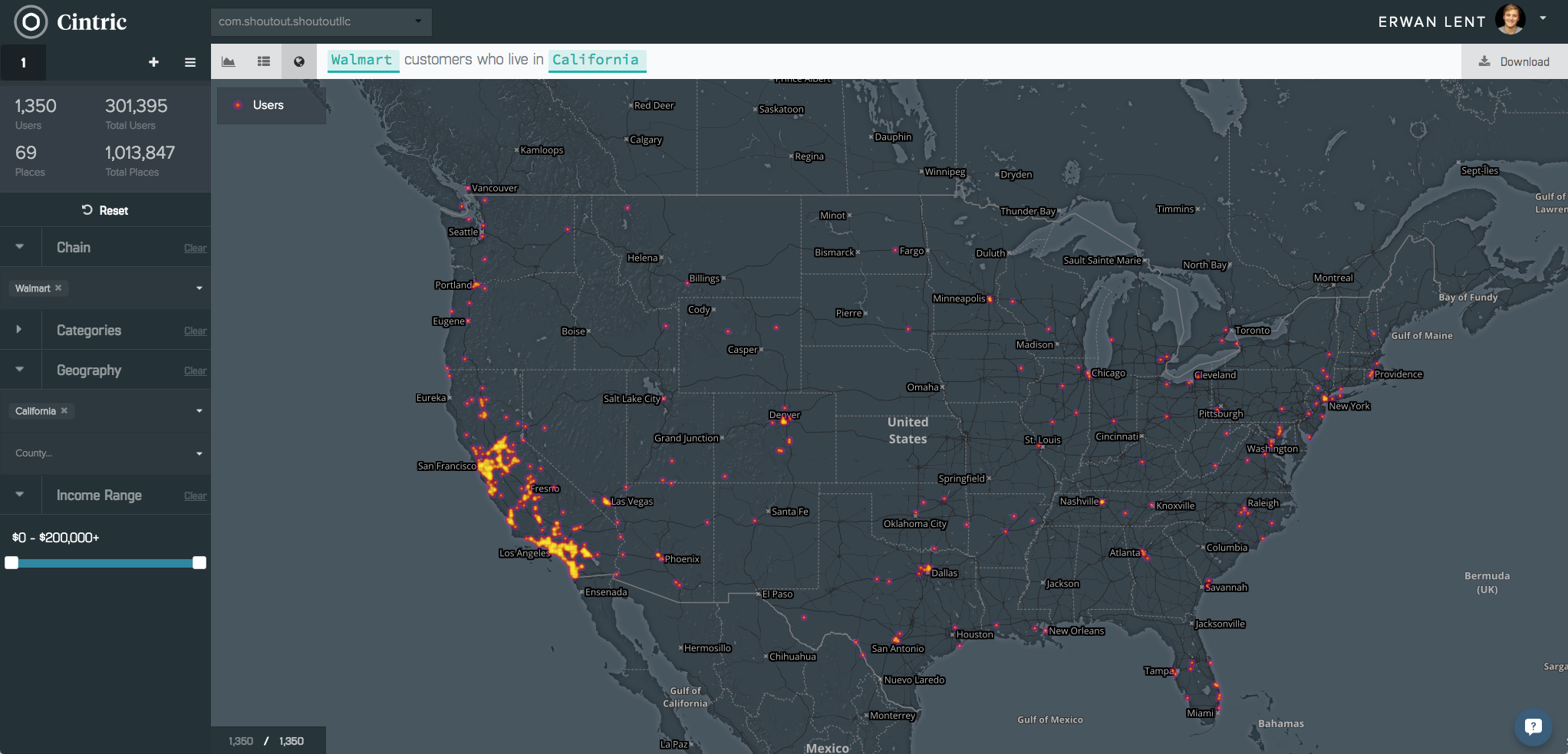Open the com.shoutout.shoutoutllc app dropdown
Image resolution: width=1568 pixels, height=754 pixels.
(321, 21)
